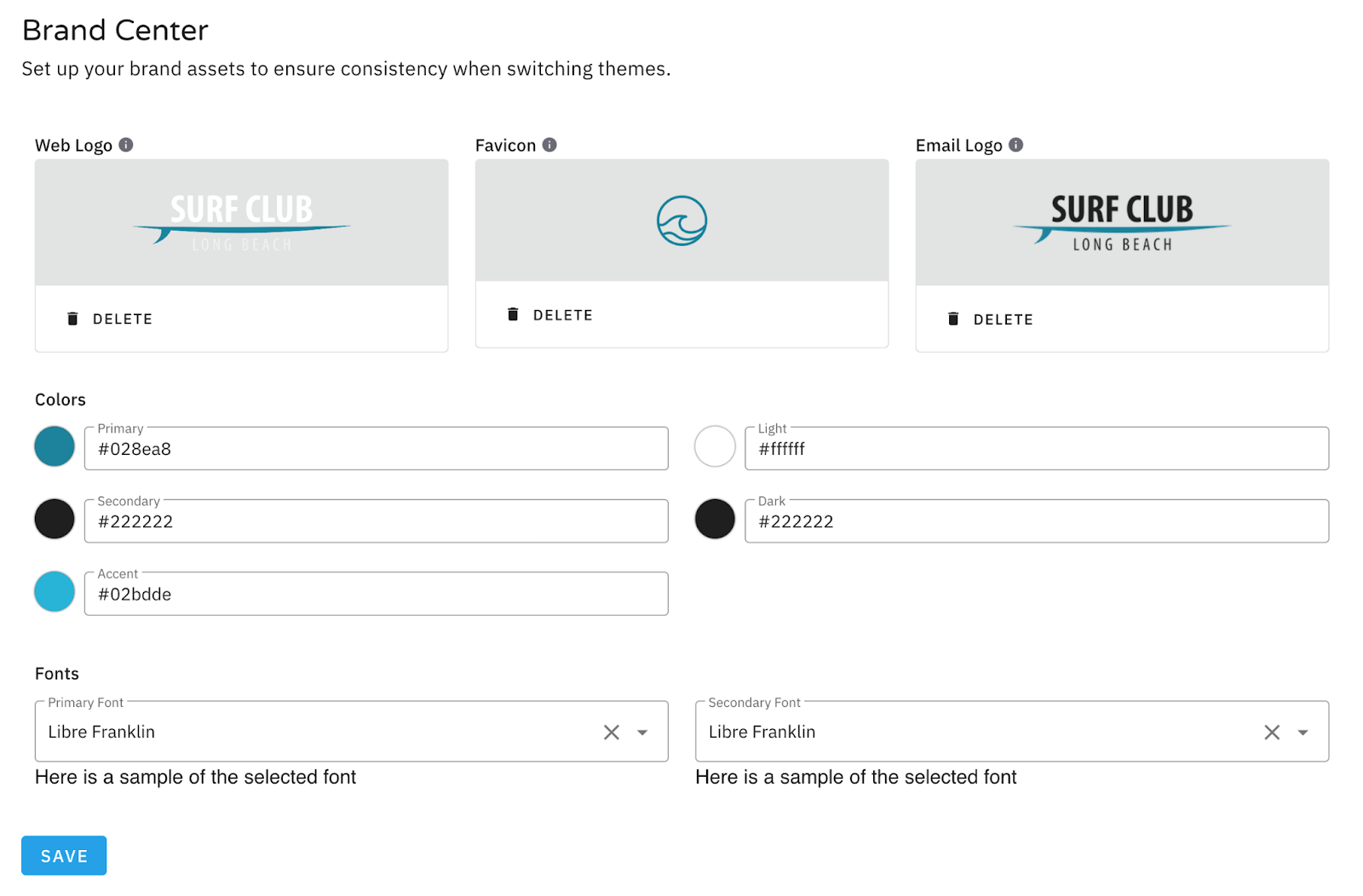1363x896 pixels.
Task: Click the Fonts section label
Action: click(x=57, y=674)
